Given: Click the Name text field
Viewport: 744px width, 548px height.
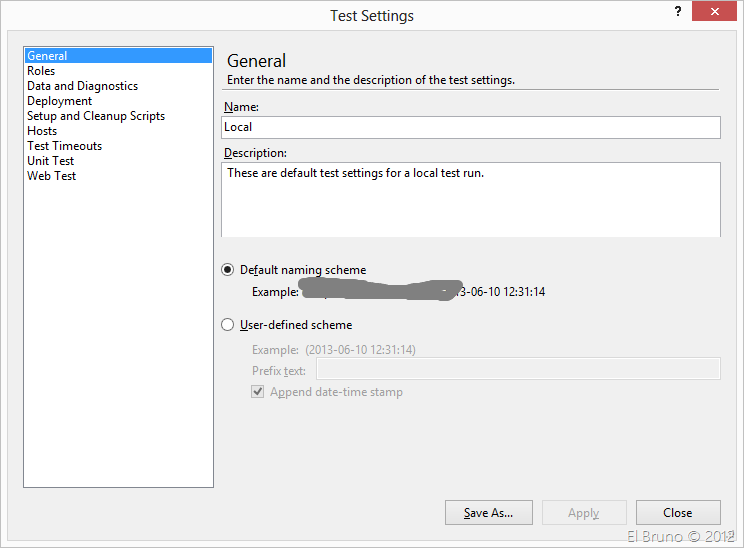Looking at the screenshot, I should point(470,127).
